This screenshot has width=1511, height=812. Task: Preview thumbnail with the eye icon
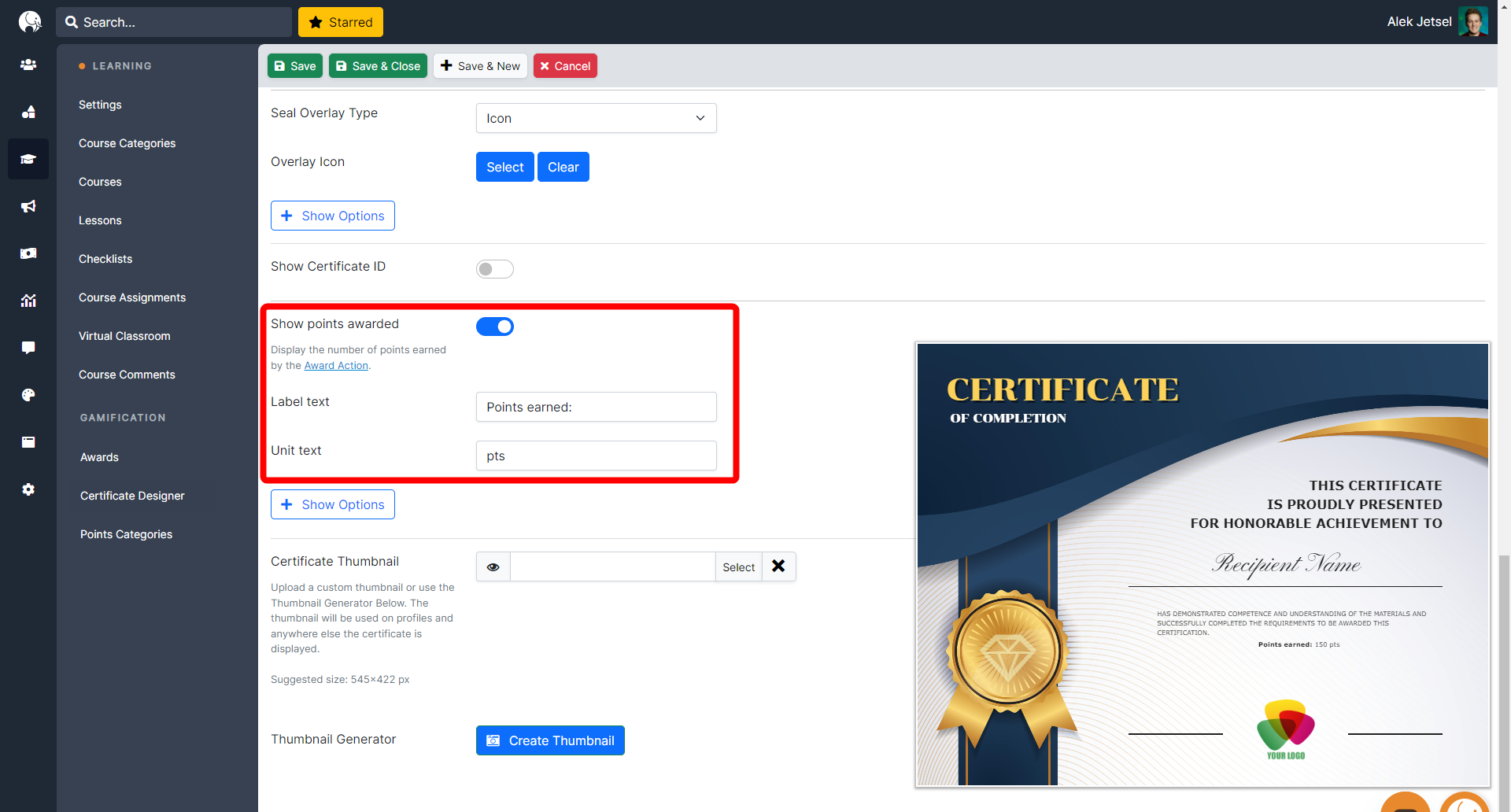point(493,567)
